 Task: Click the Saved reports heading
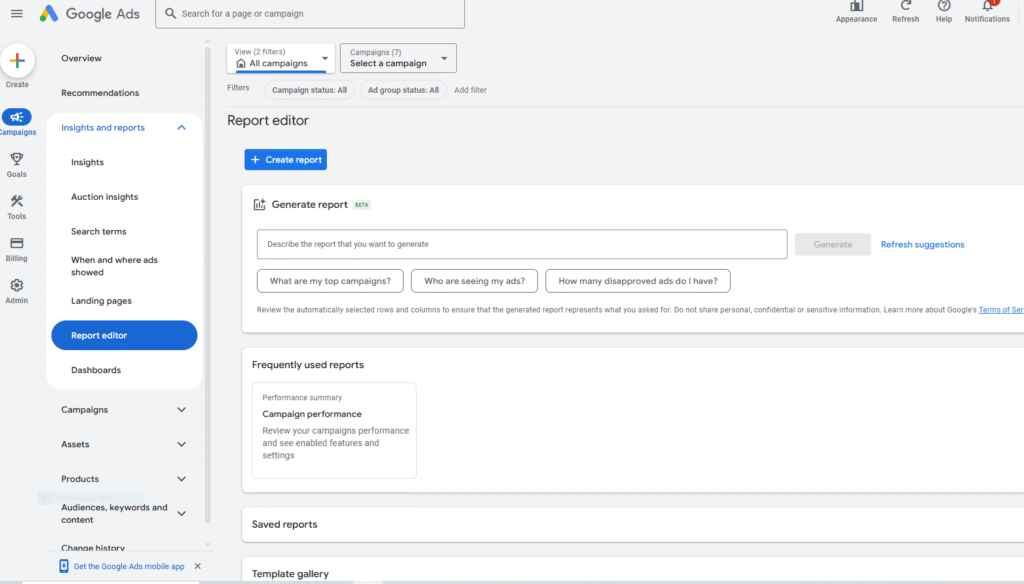coord(285,525)
